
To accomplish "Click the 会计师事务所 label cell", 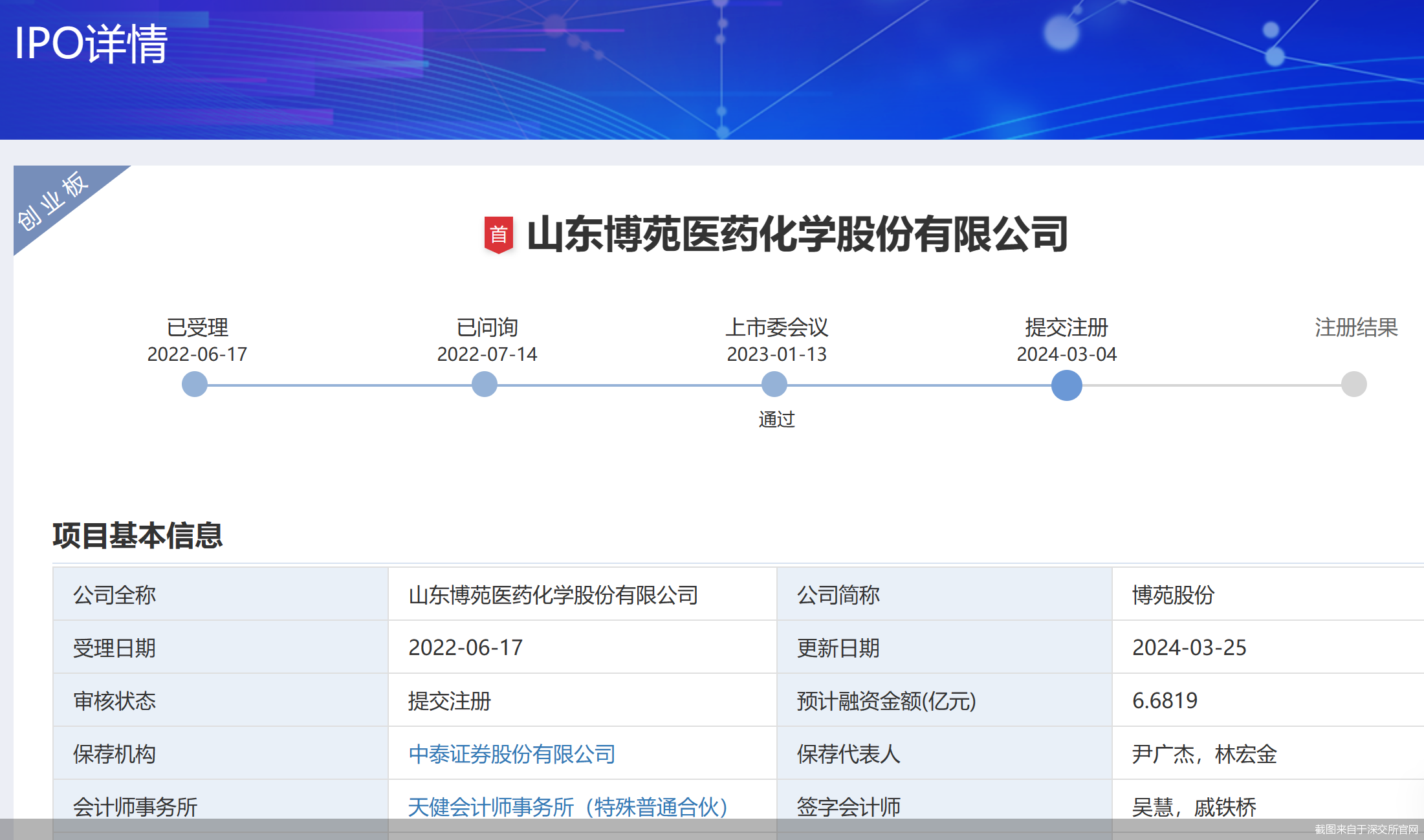I will tap(221, 806).
